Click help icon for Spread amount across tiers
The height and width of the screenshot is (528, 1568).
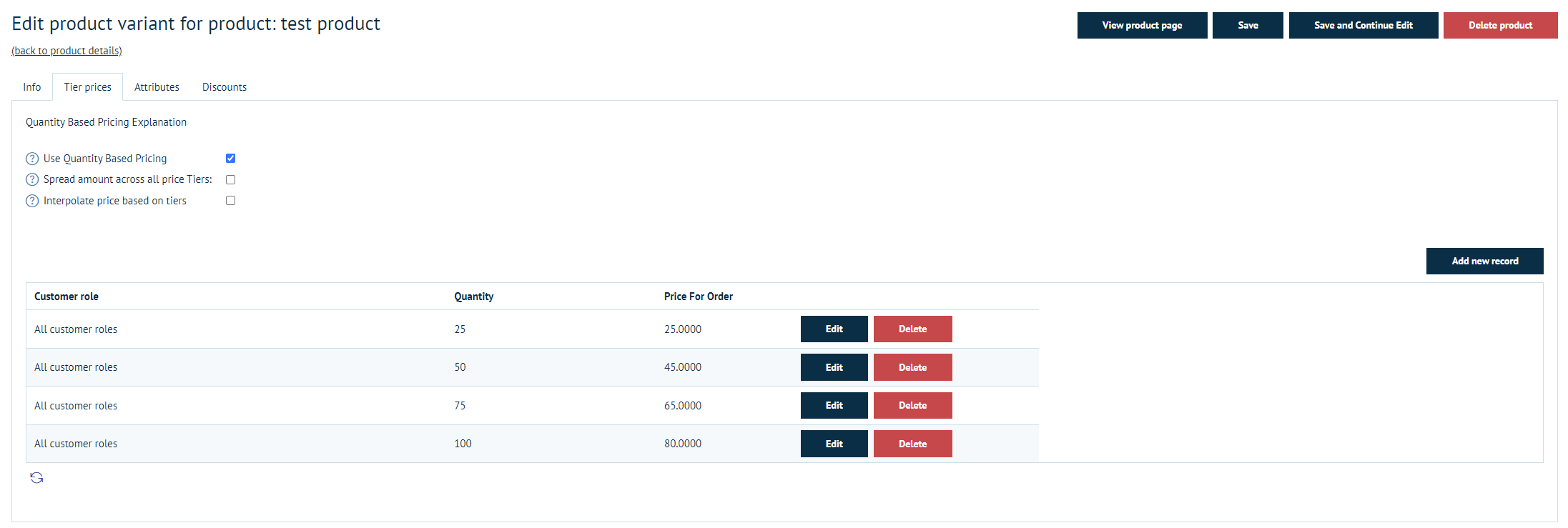coord(32,179)
